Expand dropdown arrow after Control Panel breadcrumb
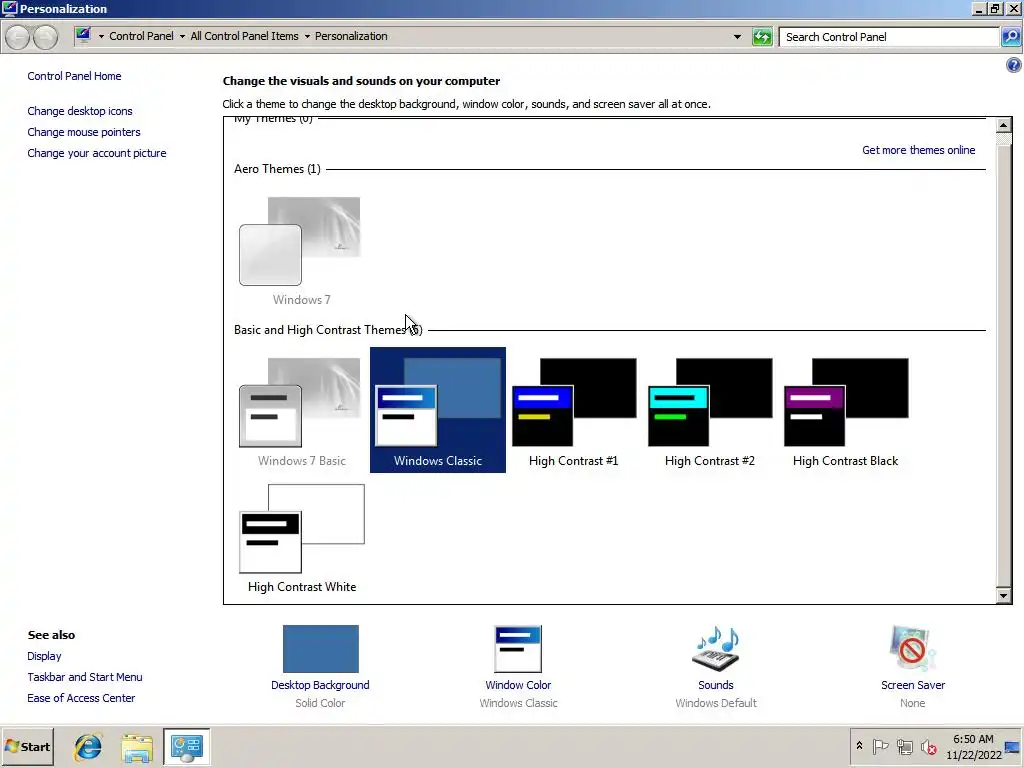 182,37
